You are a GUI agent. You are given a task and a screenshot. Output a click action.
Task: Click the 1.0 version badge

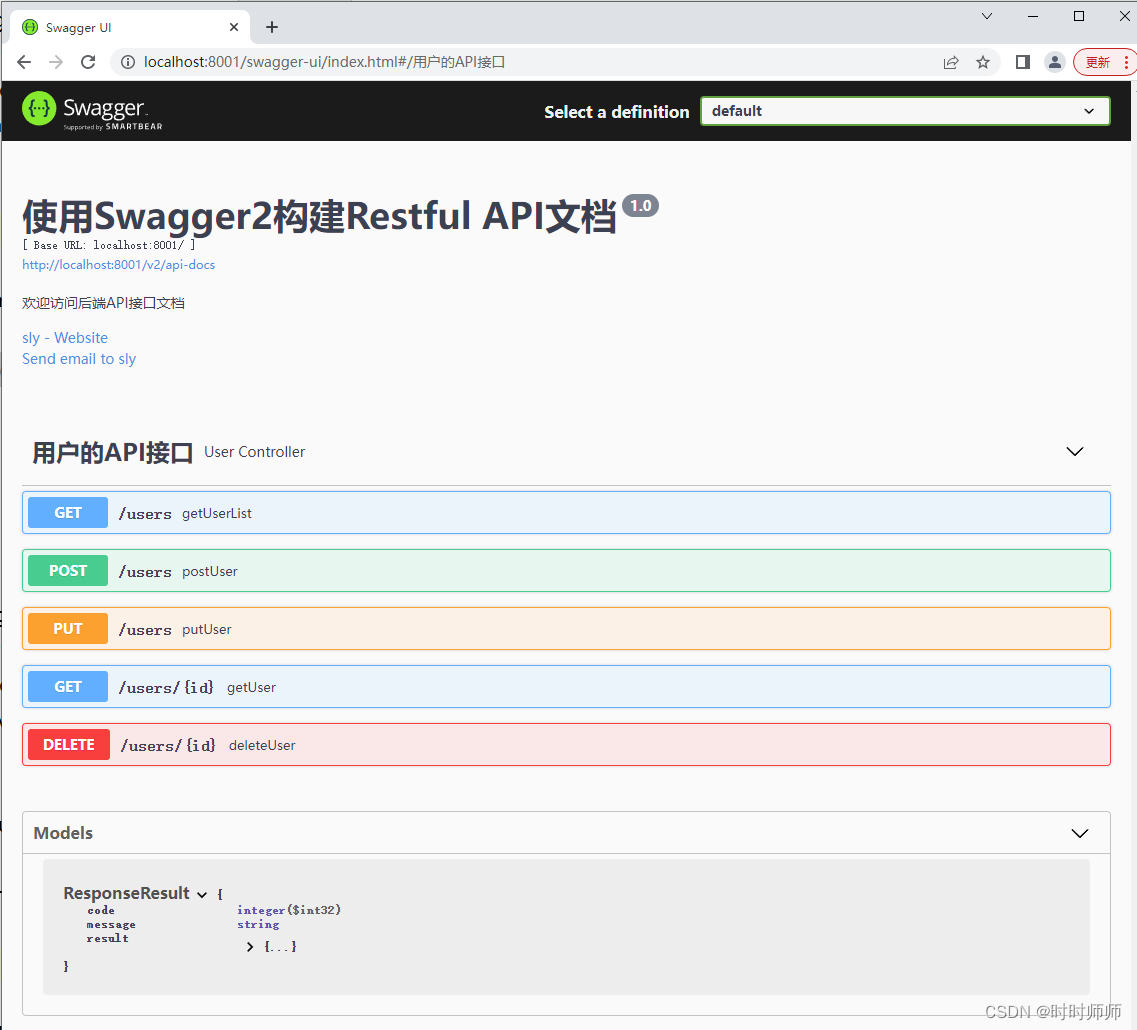tap(640, 206)
